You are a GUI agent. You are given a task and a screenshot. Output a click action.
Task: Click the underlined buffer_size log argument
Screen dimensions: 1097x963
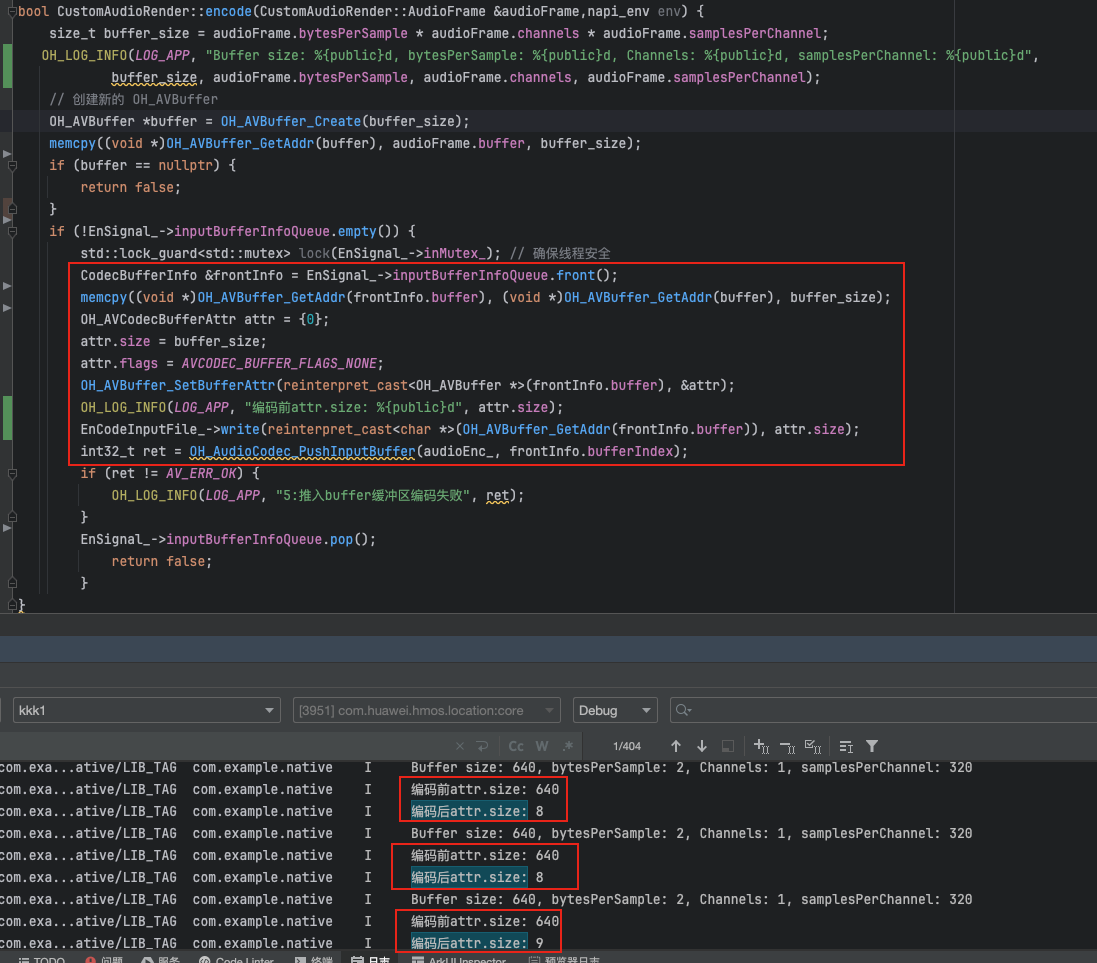pyautogui.click(x=154, y=78)
